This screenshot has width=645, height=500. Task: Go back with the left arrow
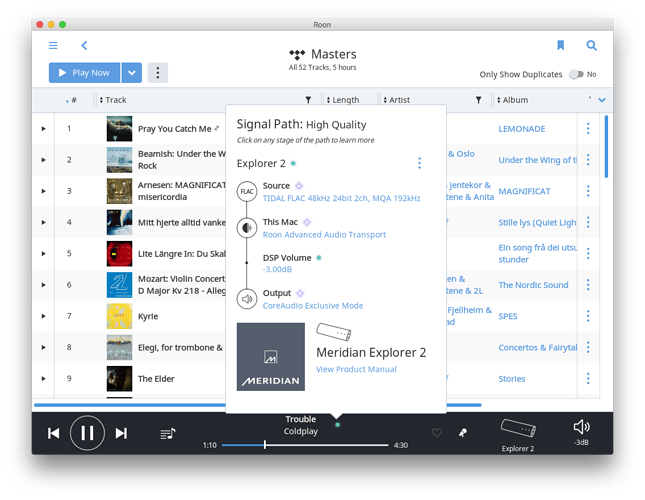pos(84,45)
